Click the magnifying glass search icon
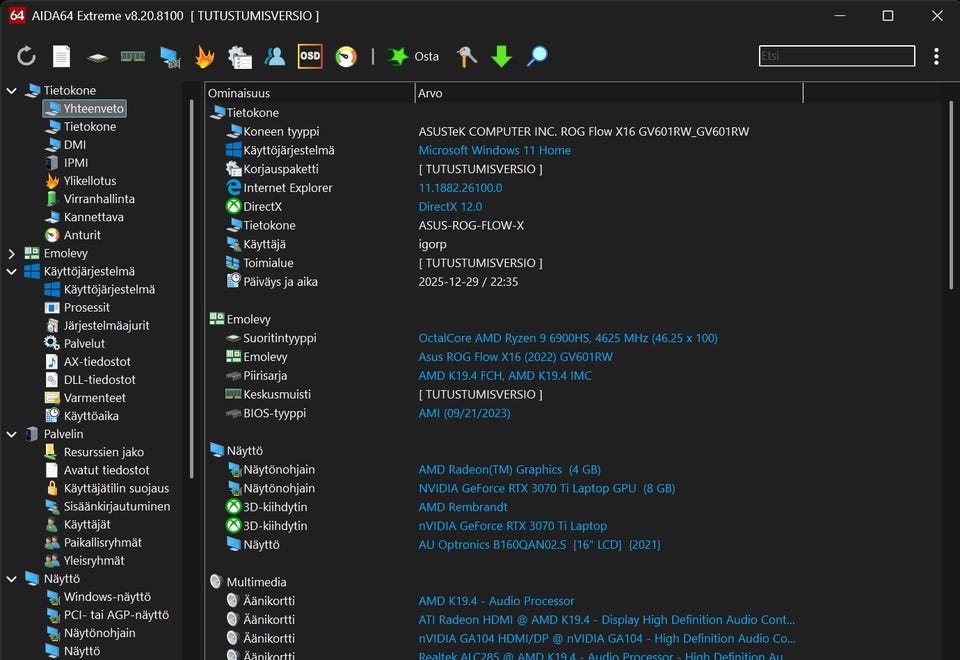The image size is (960, 660). pos(537,57)
